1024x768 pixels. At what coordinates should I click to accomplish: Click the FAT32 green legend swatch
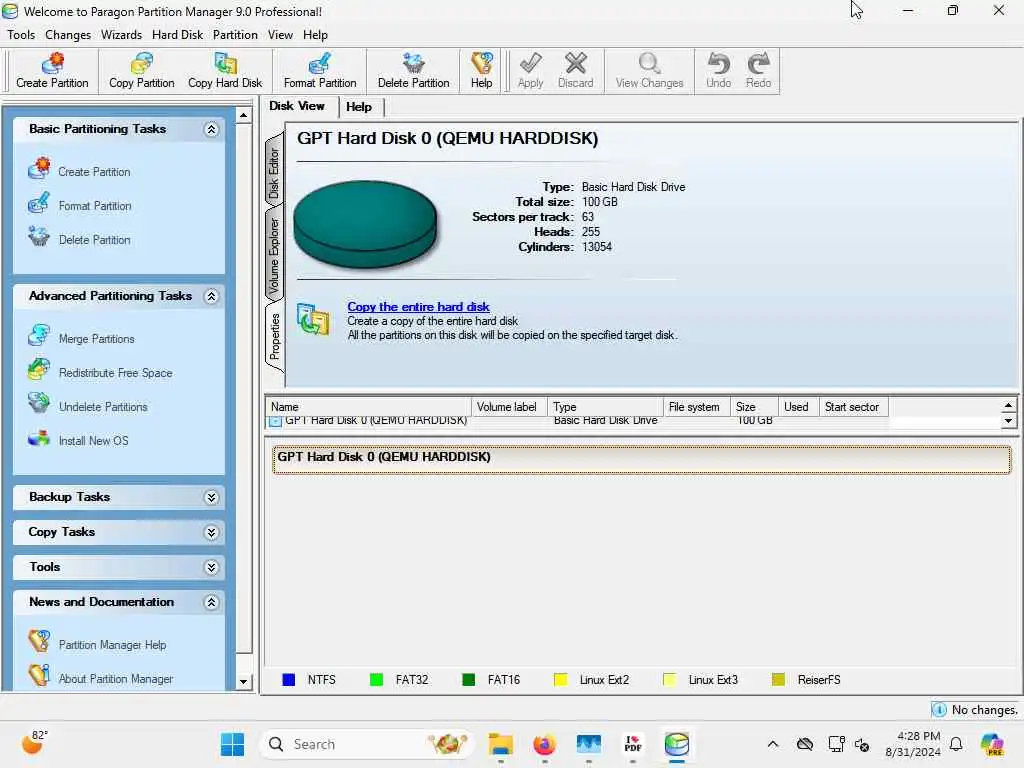(x=376, y=680)
